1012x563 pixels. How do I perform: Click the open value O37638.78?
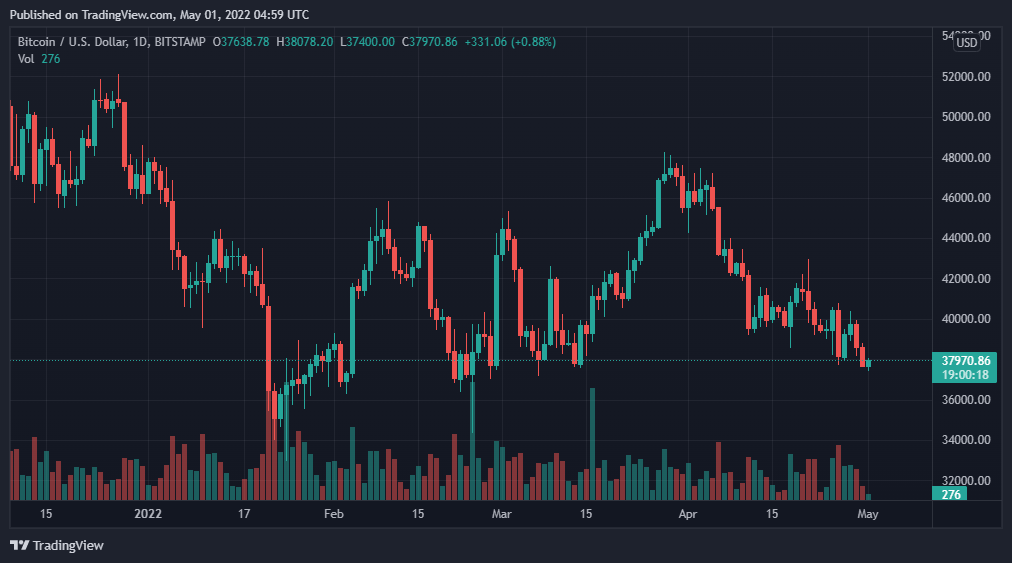tap(241, 42)
